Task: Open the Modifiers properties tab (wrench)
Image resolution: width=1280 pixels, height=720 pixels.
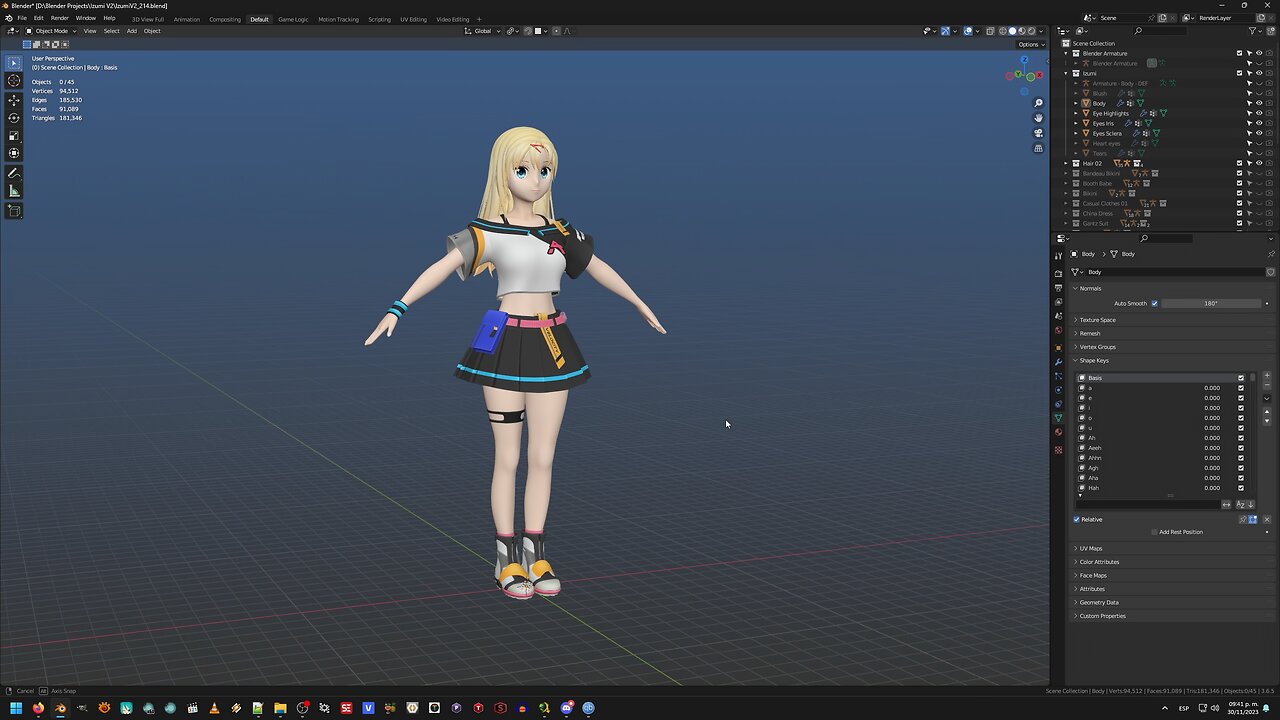Action: 1059,362
